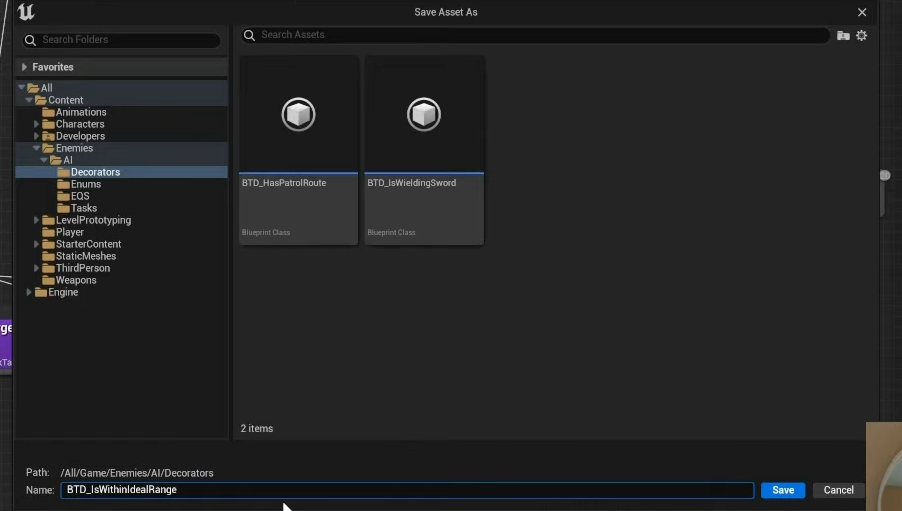Image resolution: width=902 pixels, height=511 pixels.
Task: Select the BTD_HasPatrolRoute blueprint thumbnail
Action: 298,115
